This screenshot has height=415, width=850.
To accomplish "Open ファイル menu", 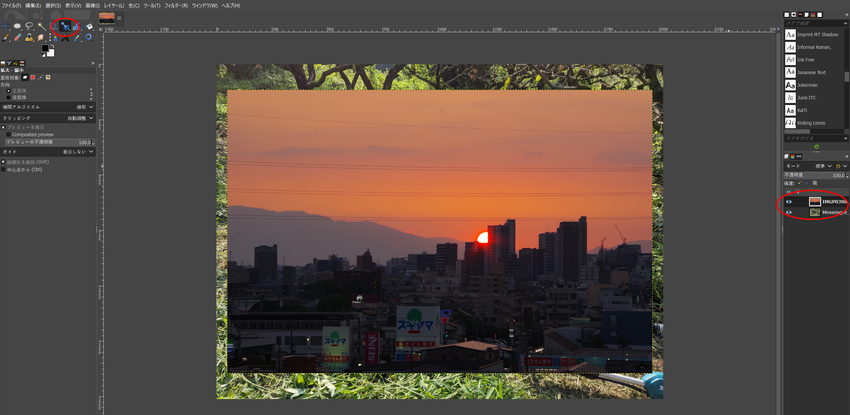I will 11,5.
